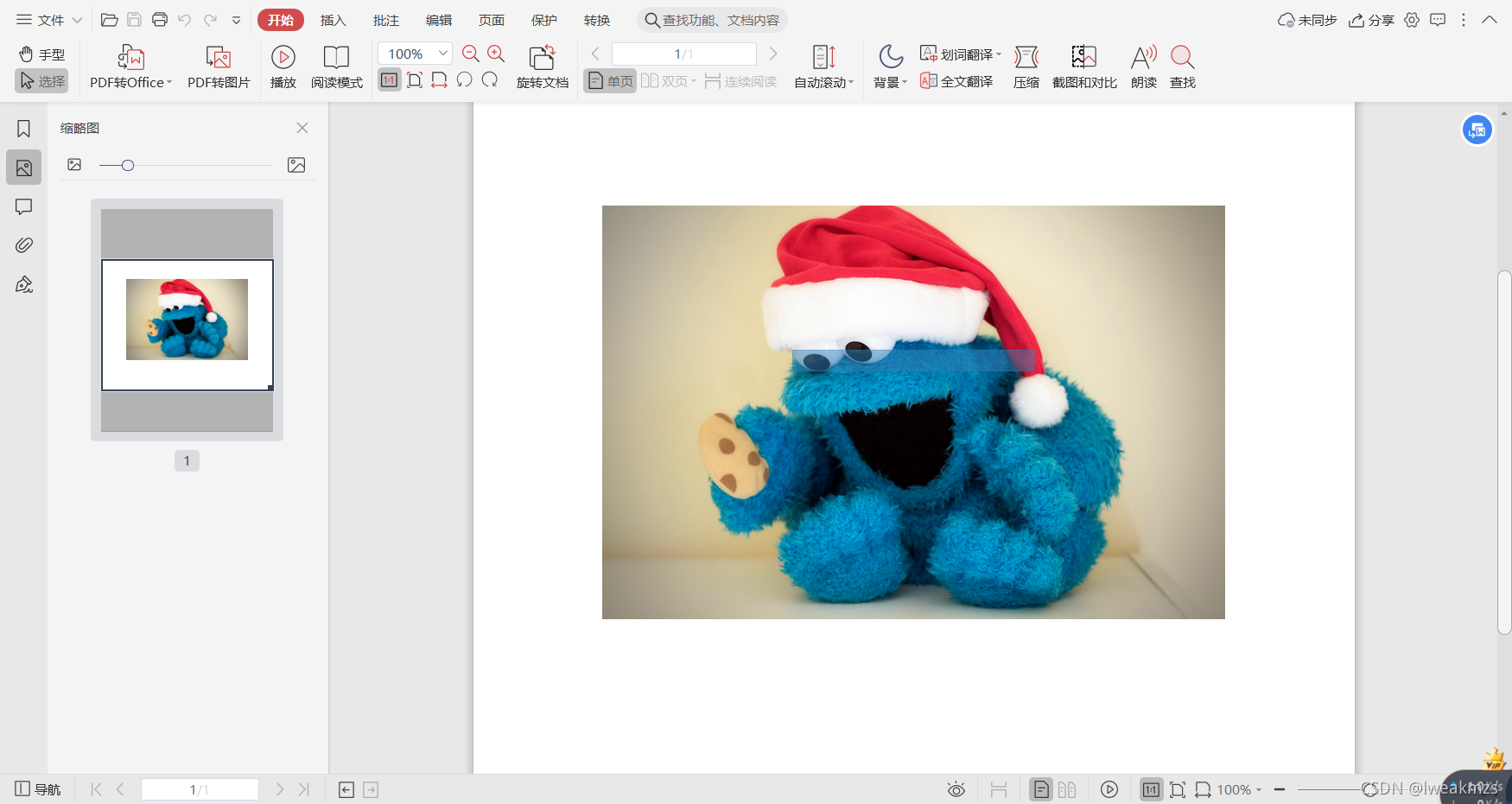Click the open folder icon
1512x804 pixels.
click(x=110, y=20)
